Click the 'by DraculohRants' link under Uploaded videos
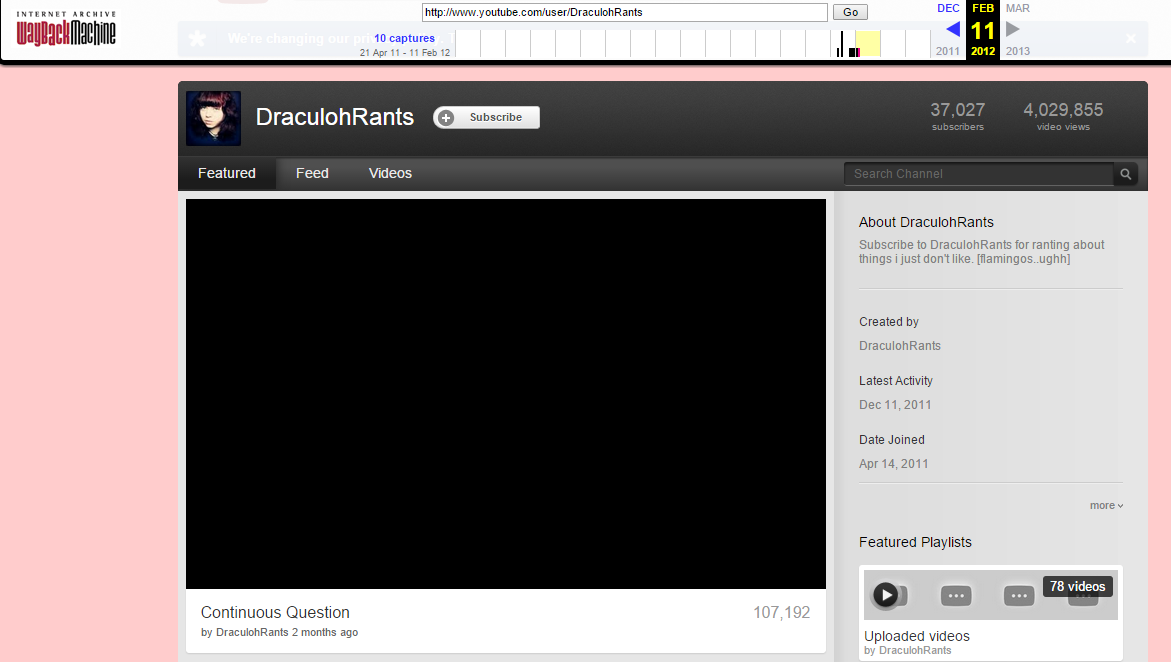Image resolution: width=1171 pixels, height=662 pixels. (x=907, y=651)
